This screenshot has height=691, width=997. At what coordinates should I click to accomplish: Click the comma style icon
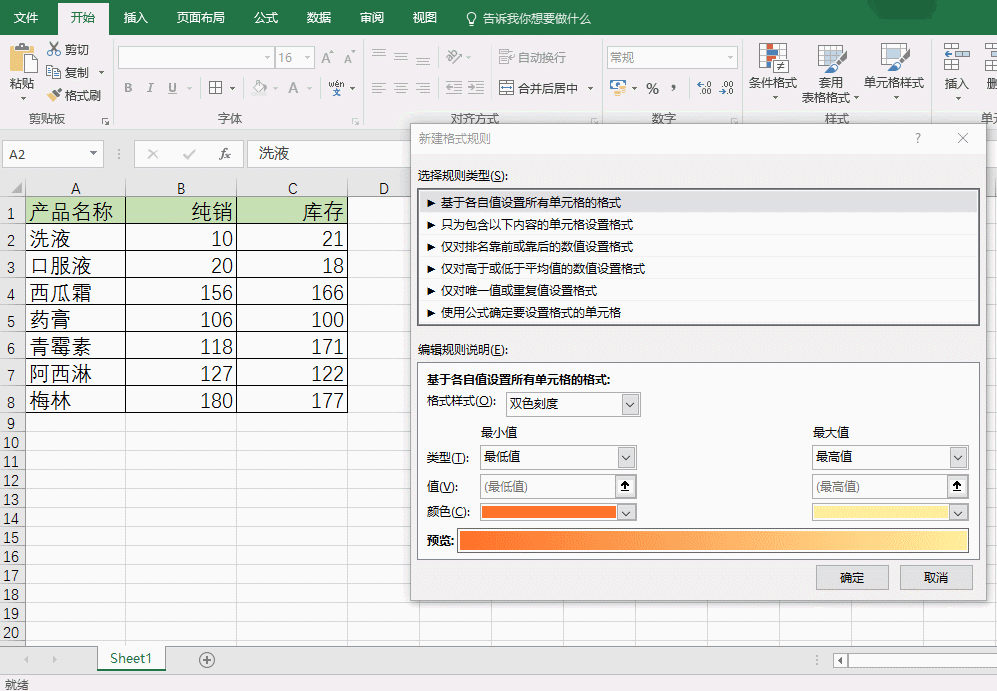pyautogui.click(x=673, y=88)
